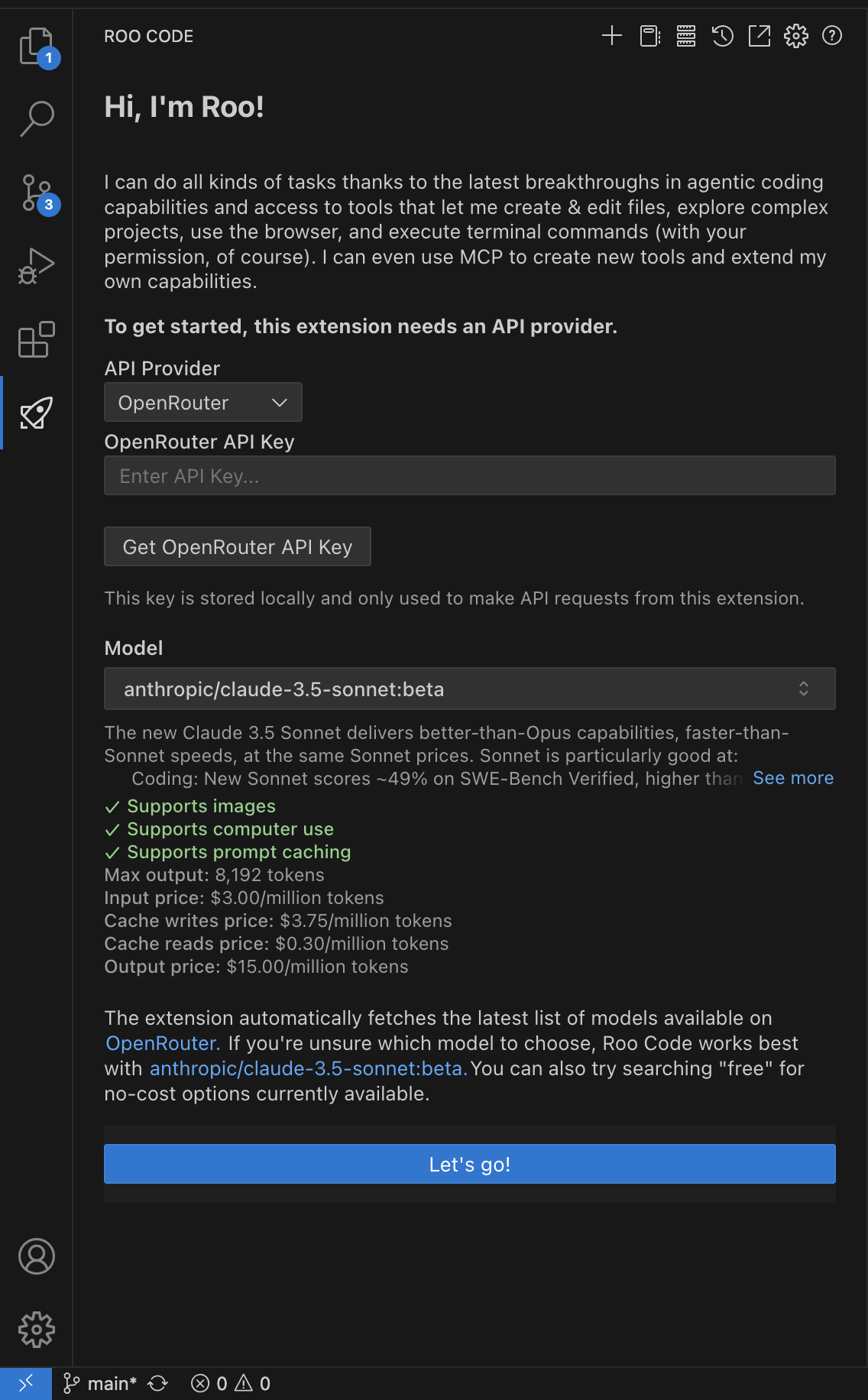The width and height of the screenshot is (868, 1400).
Task: Open the Source Control view
Action: 36,193
